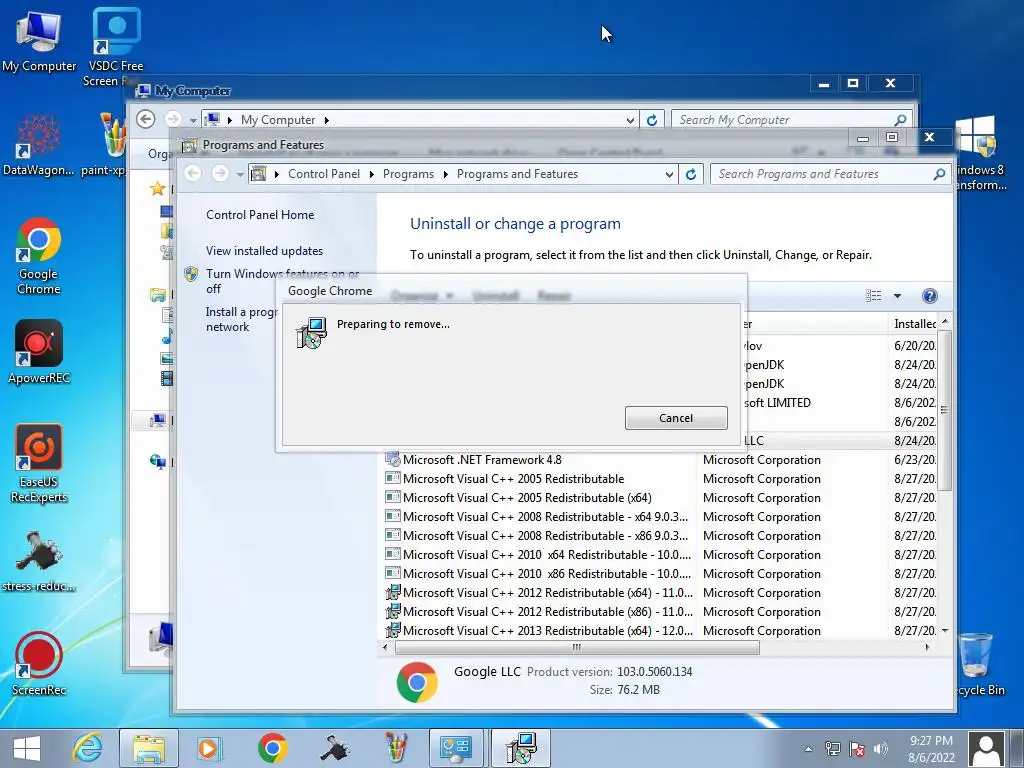Launch Internet Explorer from taskbar
Image resolution: width=1024 pixels, height=768 pixels.
coord(88,748)
